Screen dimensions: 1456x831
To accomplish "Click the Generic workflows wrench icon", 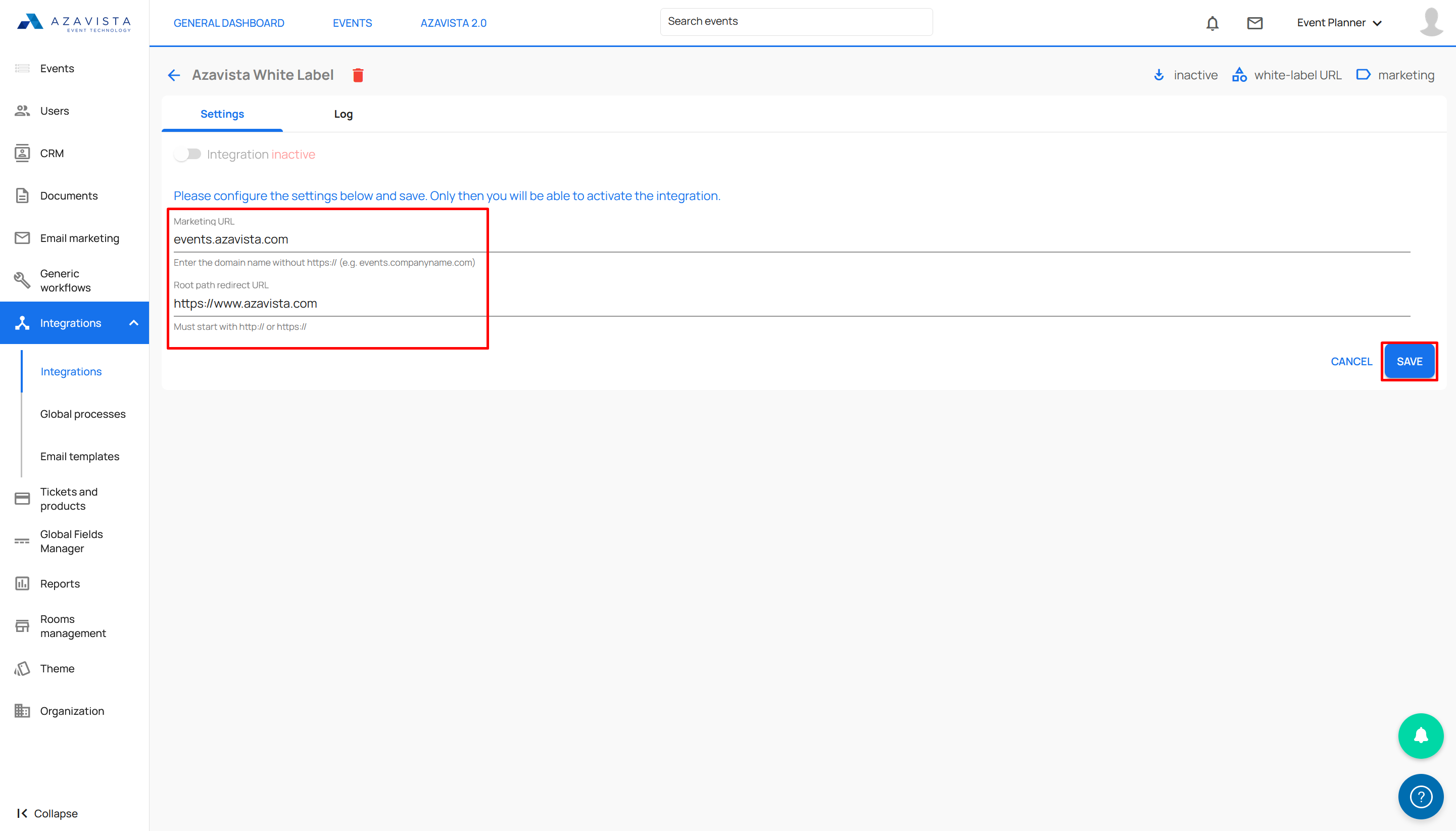I will [22, 280].
